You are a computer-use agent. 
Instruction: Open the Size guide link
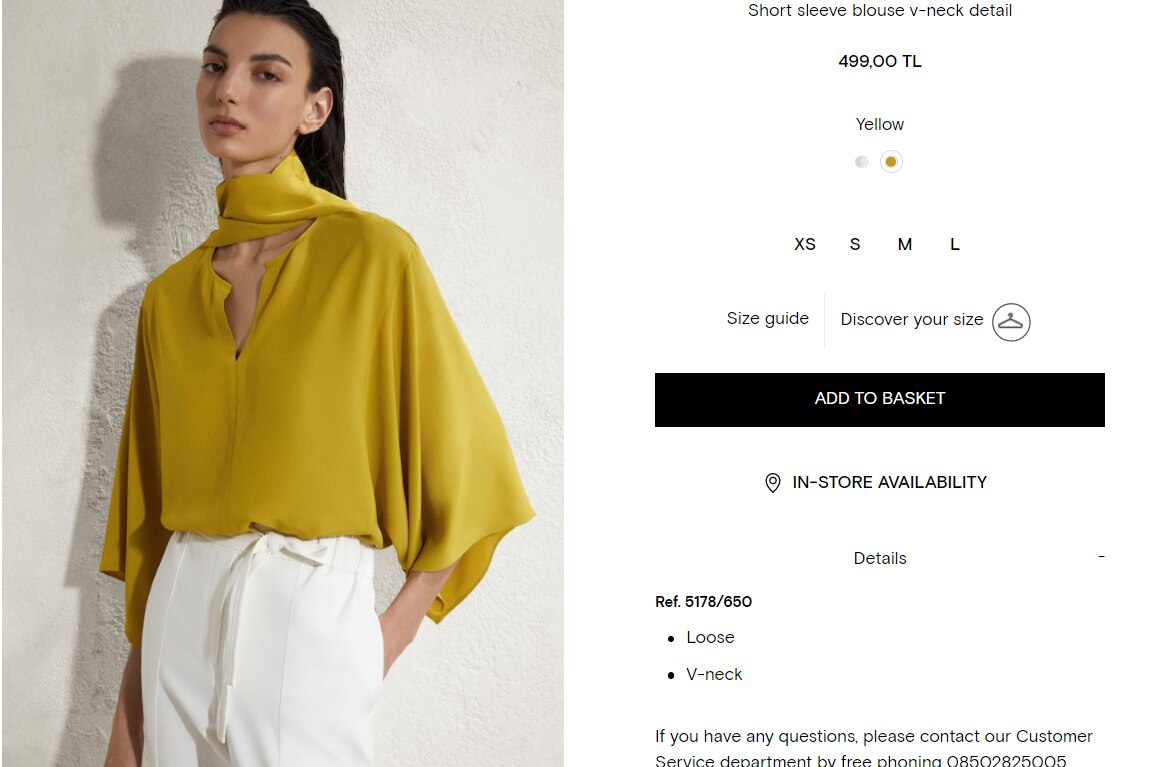768,319
